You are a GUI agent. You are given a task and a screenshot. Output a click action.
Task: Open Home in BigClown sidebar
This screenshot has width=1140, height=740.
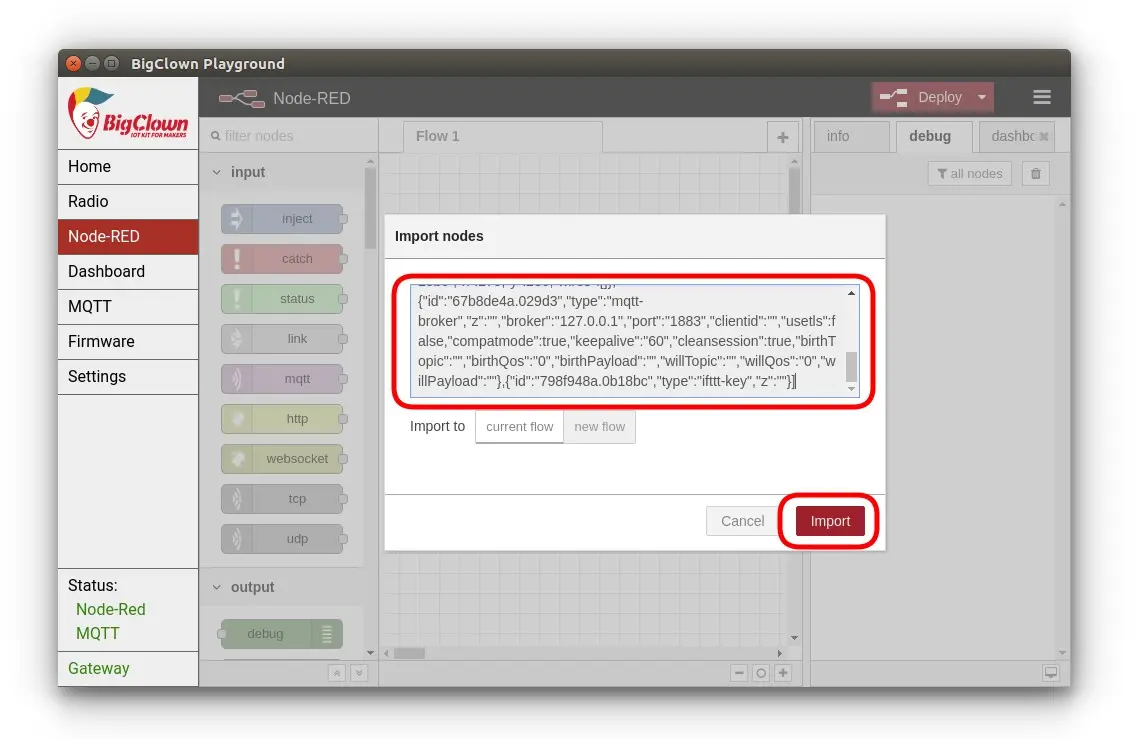coord(128,166)
